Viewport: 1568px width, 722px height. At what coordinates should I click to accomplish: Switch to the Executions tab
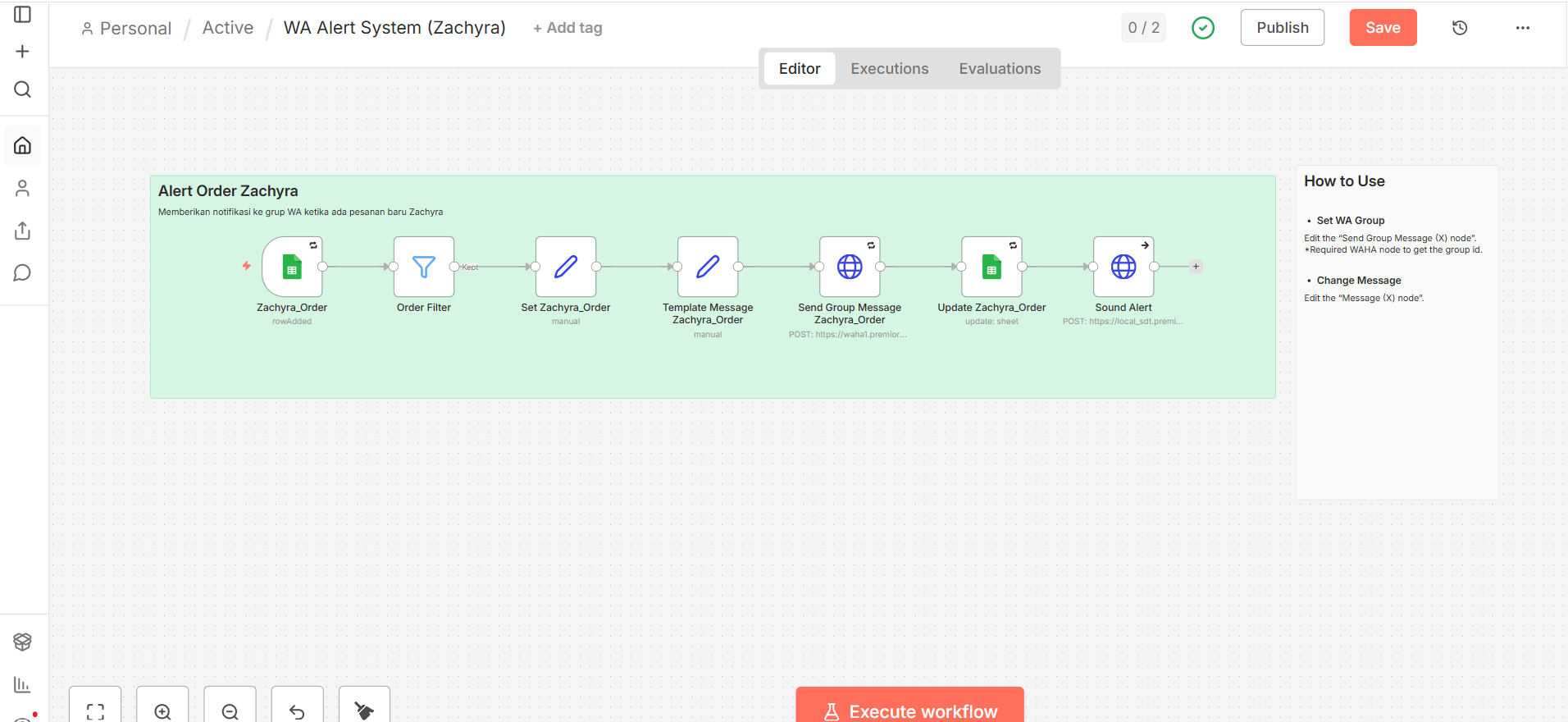coord(889,69)
